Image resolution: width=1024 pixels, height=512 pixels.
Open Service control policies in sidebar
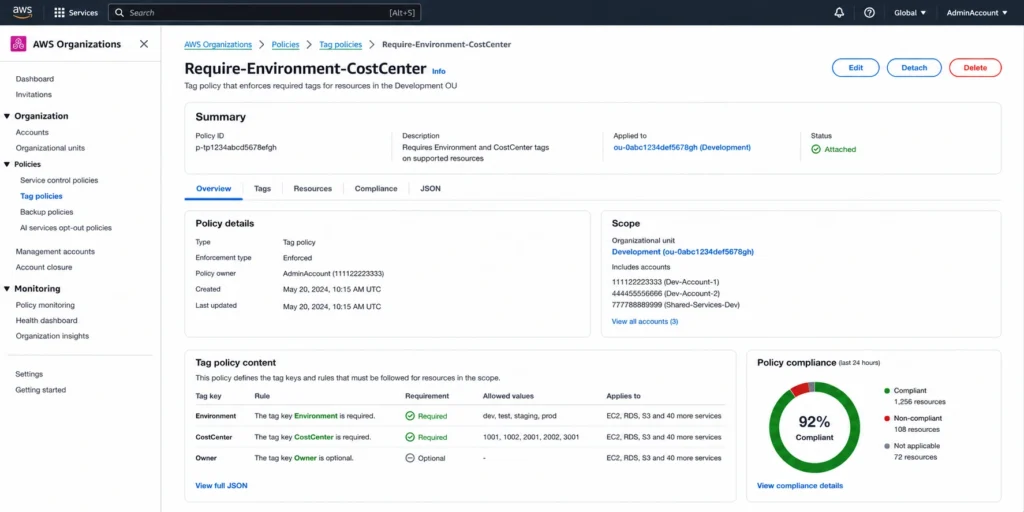pos(59,180)
